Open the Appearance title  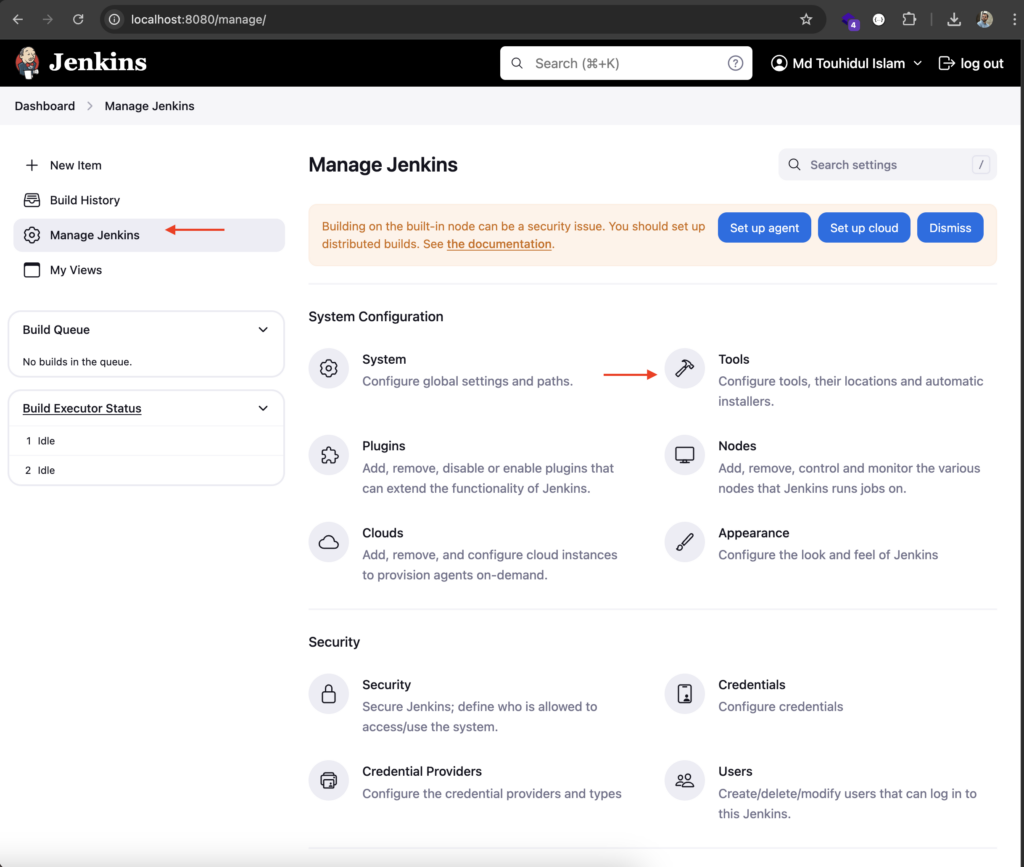[754, 533]
